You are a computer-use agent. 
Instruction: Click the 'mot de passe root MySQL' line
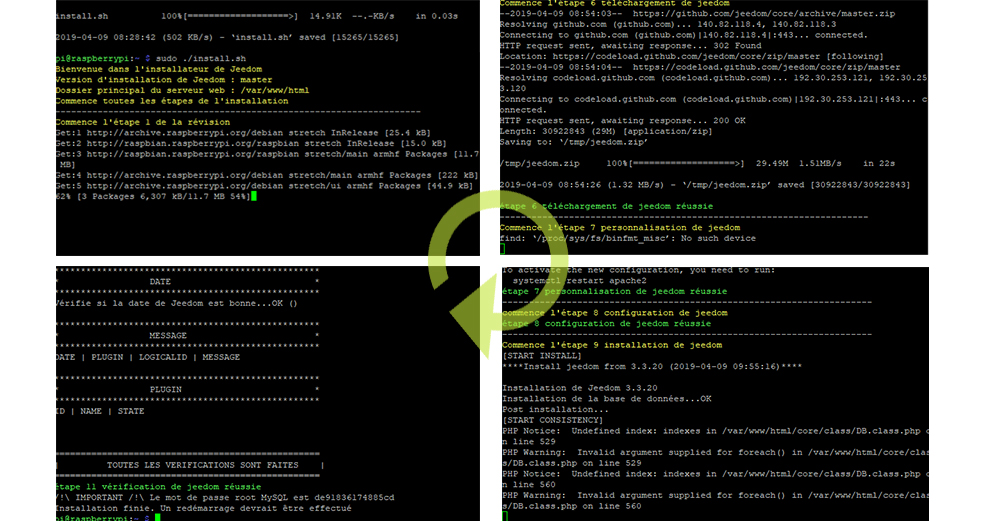click(x=225, y=498)
